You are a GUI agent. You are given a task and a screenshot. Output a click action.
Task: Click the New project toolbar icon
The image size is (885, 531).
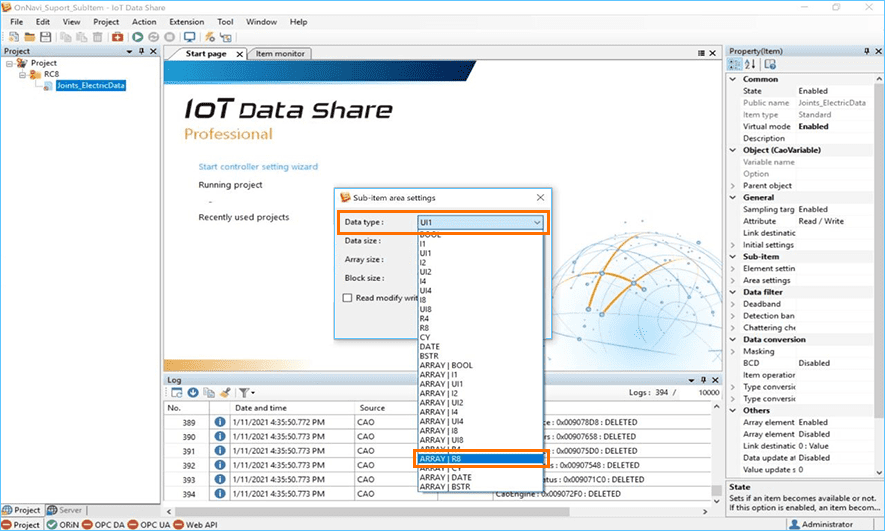tap(14, 37)
